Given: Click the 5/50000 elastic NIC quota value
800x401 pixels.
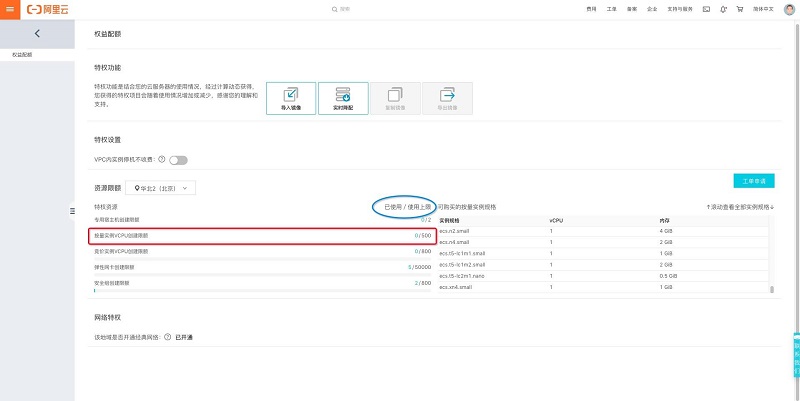Looking at the screenshot, I should click(x=419, y=267).
